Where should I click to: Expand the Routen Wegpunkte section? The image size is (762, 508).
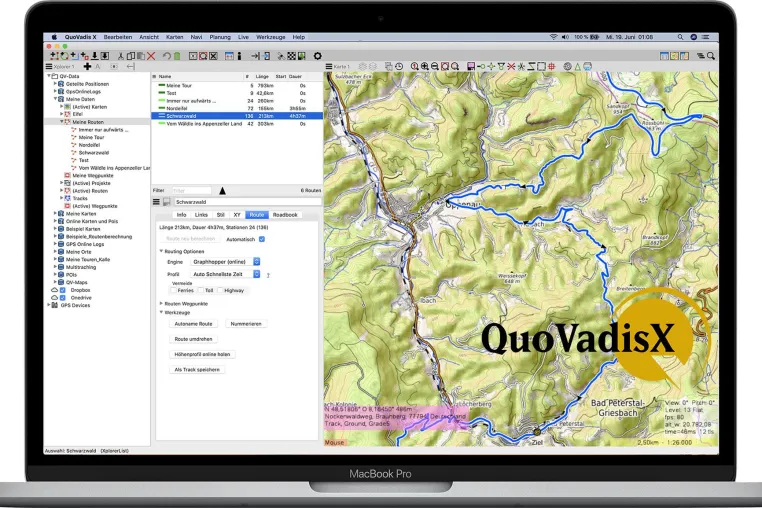161,303
